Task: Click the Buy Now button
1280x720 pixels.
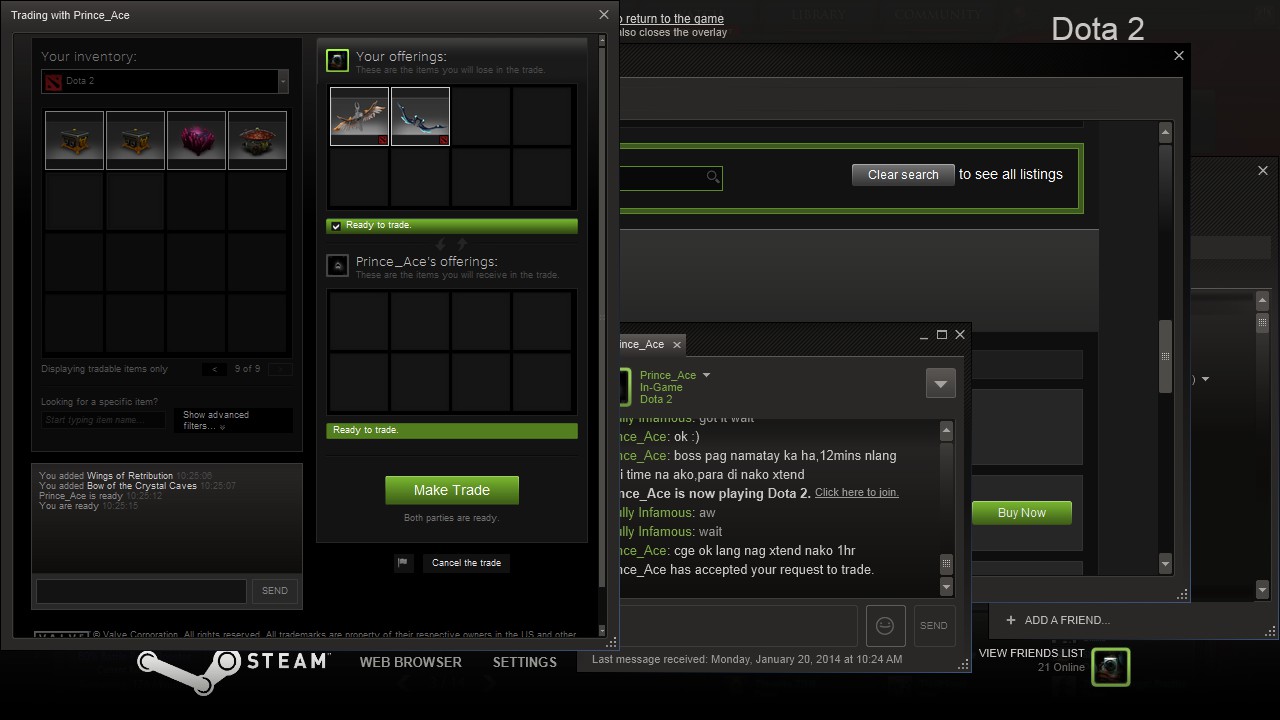Action: [x=1022, y=513]
